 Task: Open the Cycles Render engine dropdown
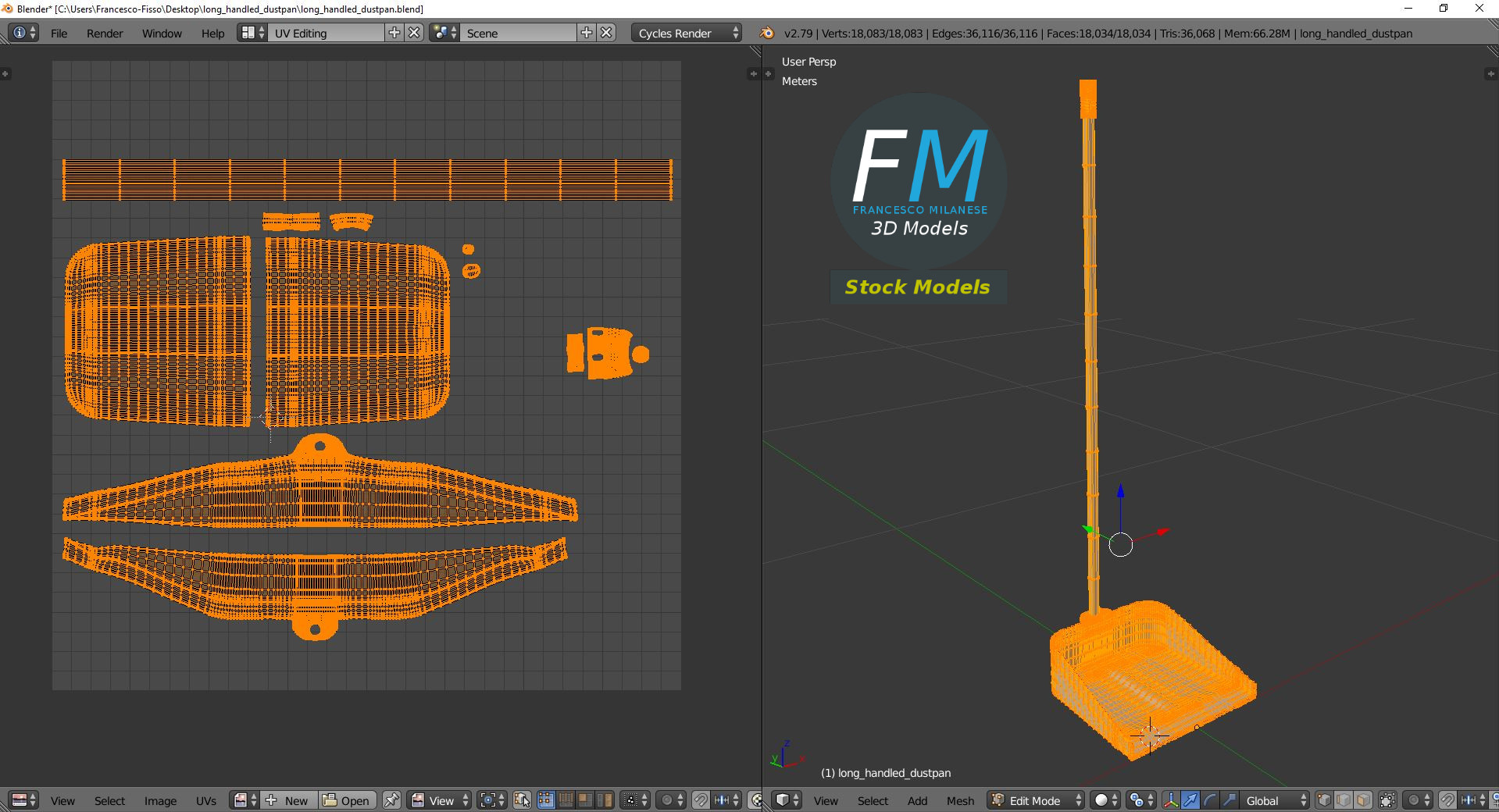tap(686, 33)
